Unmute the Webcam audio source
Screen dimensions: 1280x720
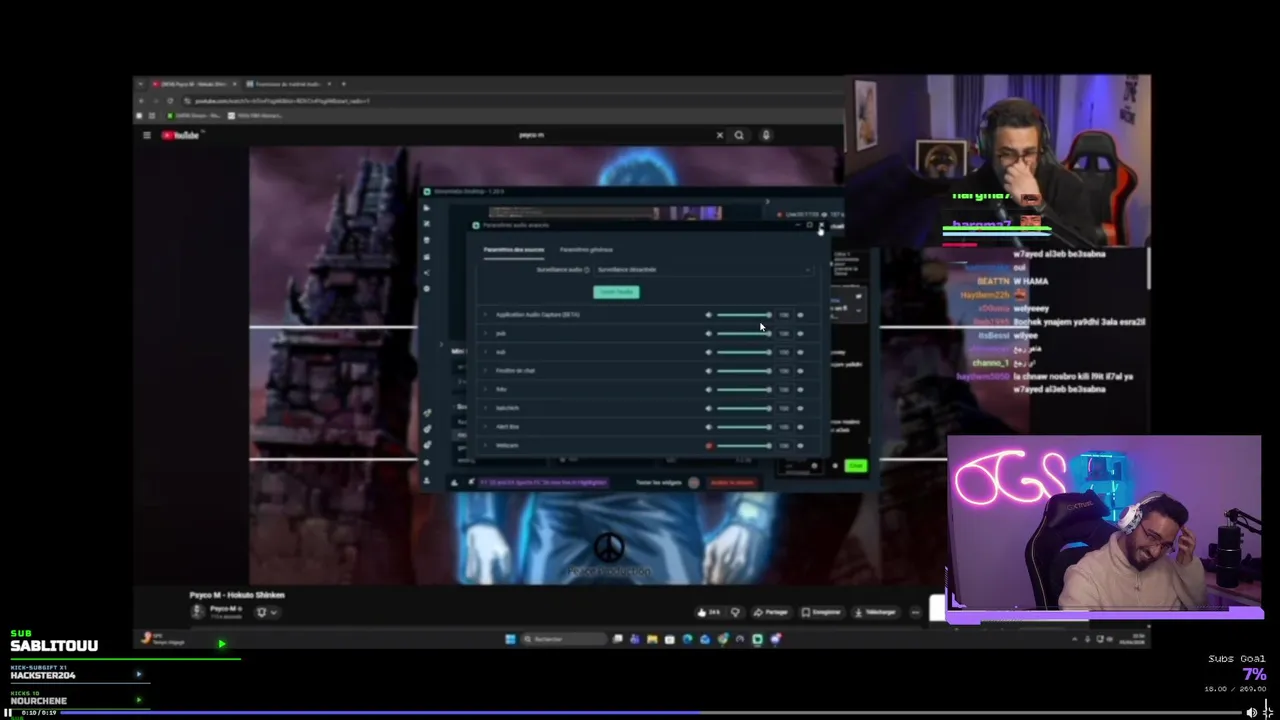pyautogui.click(x=708, y=446)
